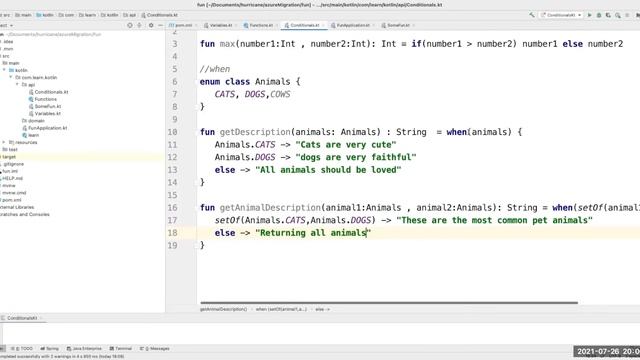Select the Conditionals.kt editor tab

coord(304,25)
